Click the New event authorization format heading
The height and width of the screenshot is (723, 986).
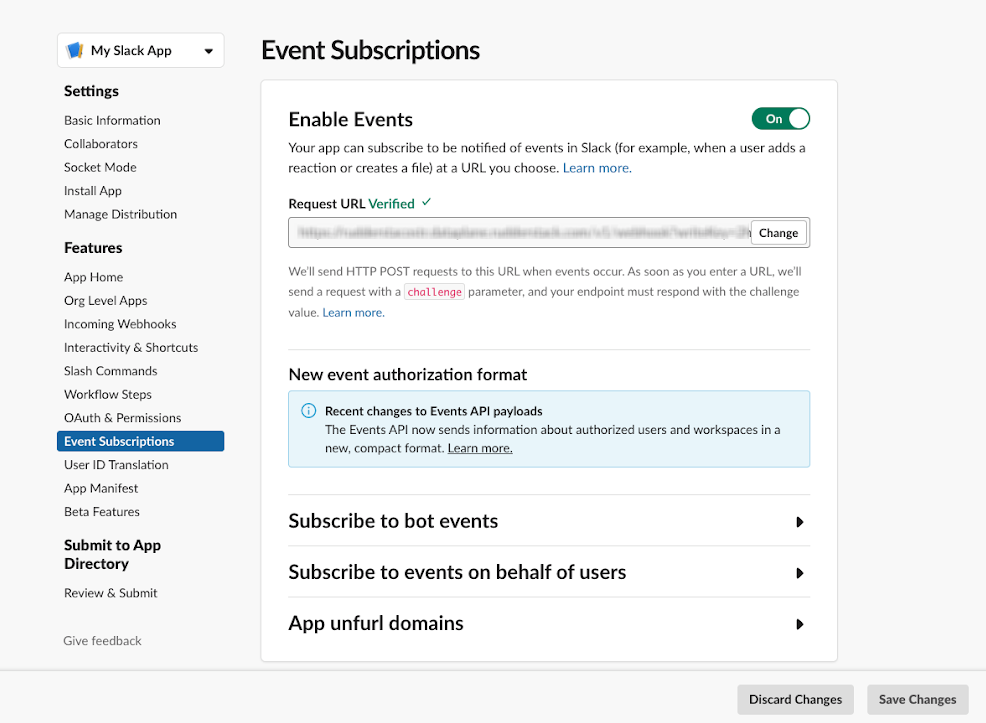tap(407, 375)
